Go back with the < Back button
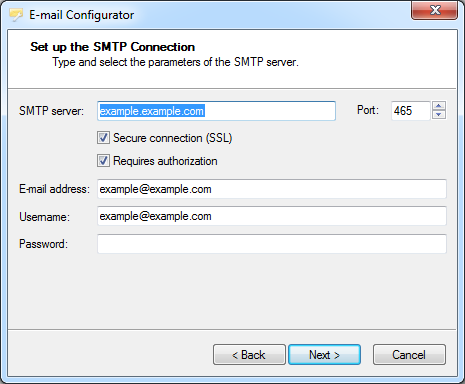465x384 pixels. tap(249, 355)
